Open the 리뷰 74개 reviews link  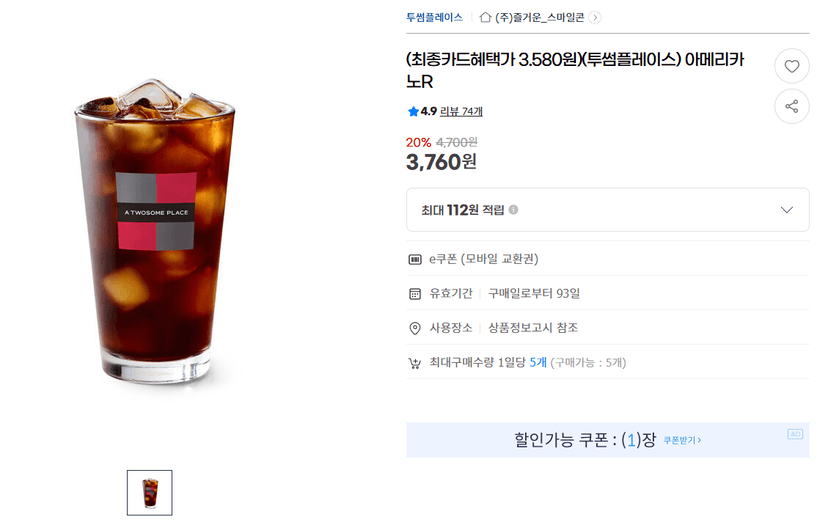461,111
